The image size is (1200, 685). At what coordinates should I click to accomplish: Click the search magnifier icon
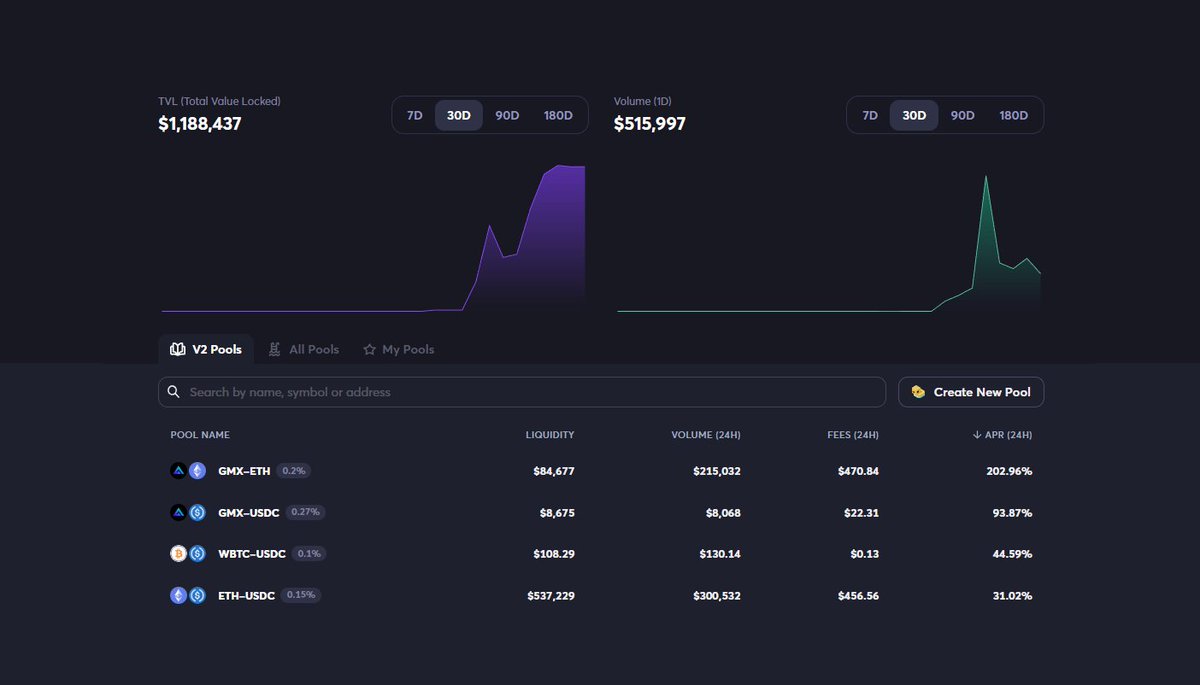tap(174, 392)
